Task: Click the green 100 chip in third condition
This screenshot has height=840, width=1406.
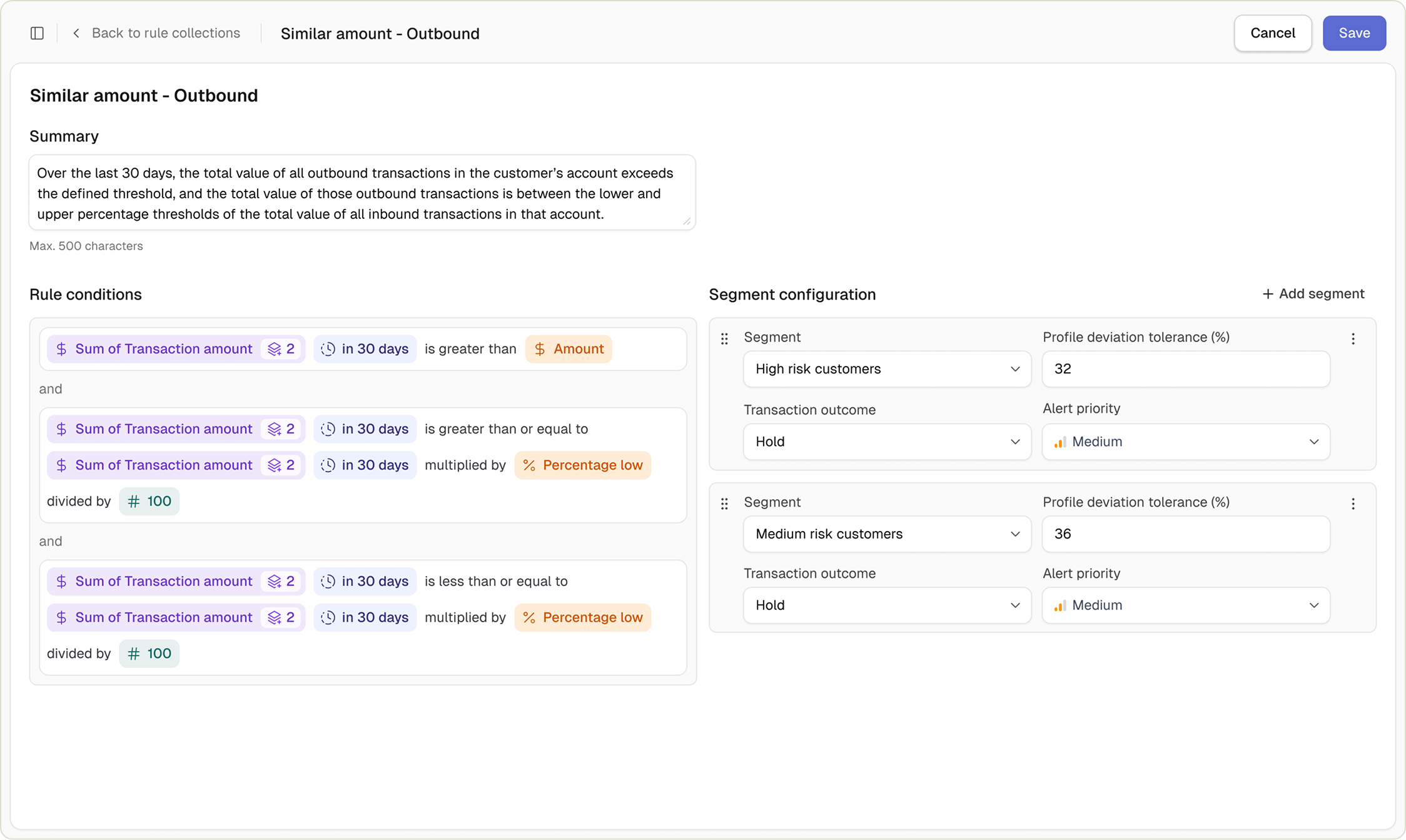Action: [x=149, y=654]
